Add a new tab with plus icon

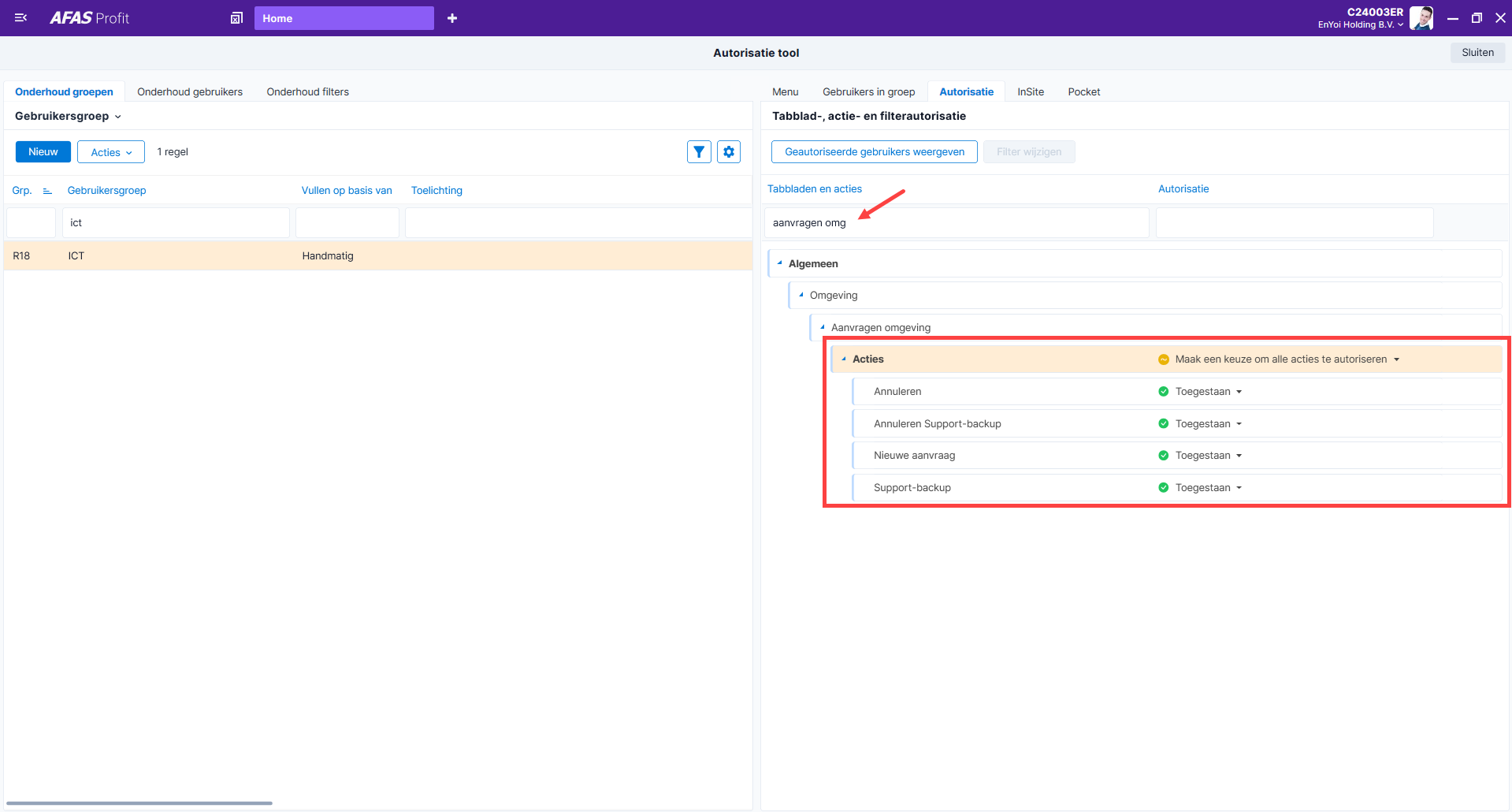[452, 18]
